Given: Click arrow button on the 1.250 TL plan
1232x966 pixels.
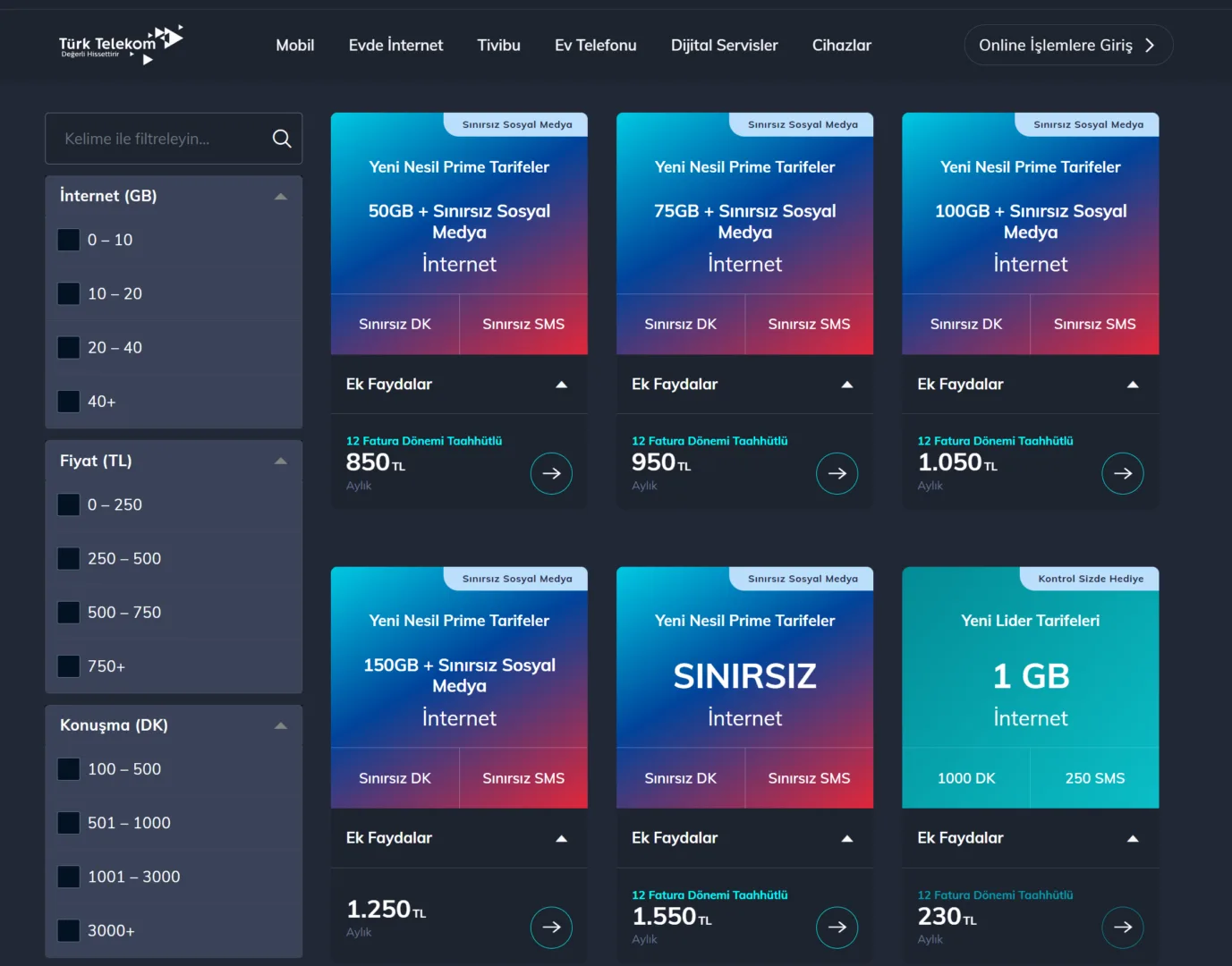Looking at the screenshot, I should (x=551, y=928).
